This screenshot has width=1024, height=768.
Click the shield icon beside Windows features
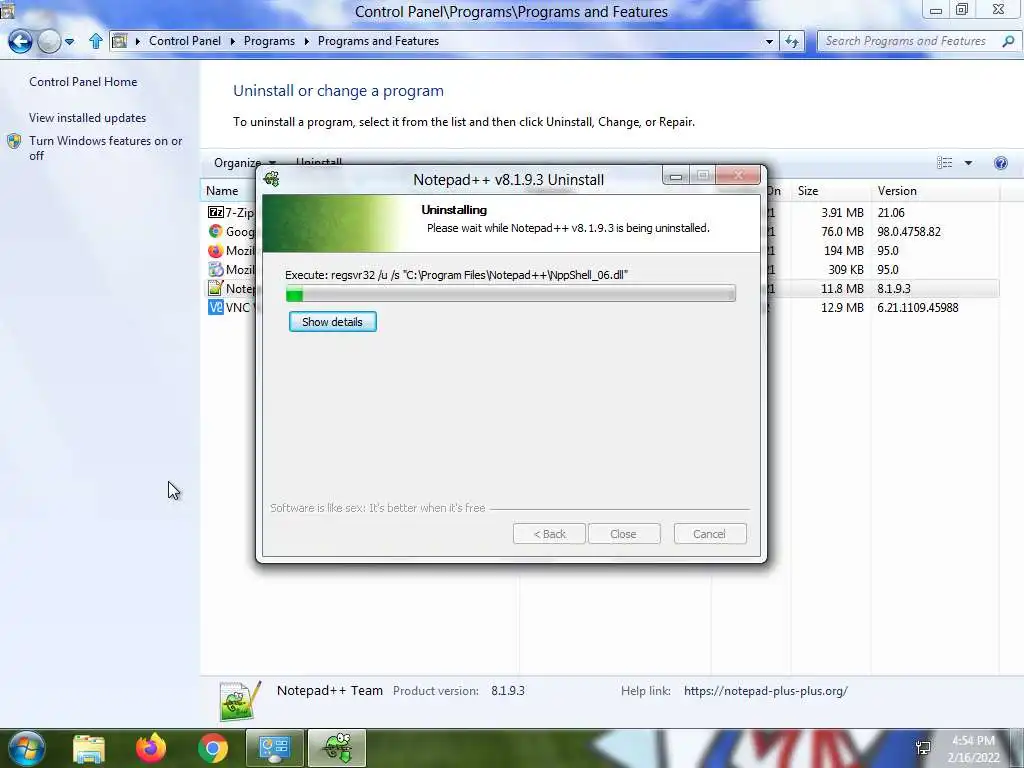[14, 141]
